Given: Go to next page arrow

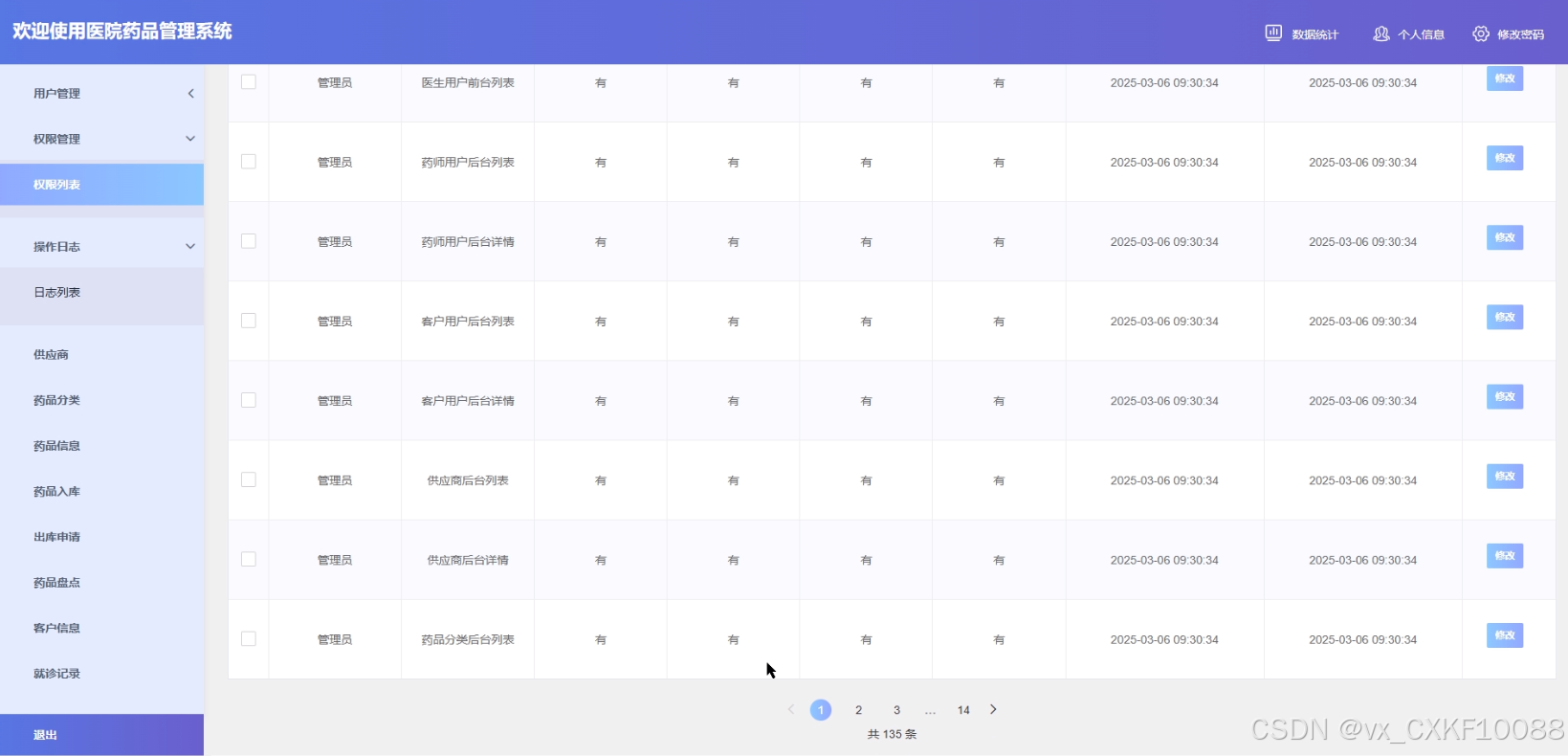Looking at the screenshot, I should (x=993, y=709).
